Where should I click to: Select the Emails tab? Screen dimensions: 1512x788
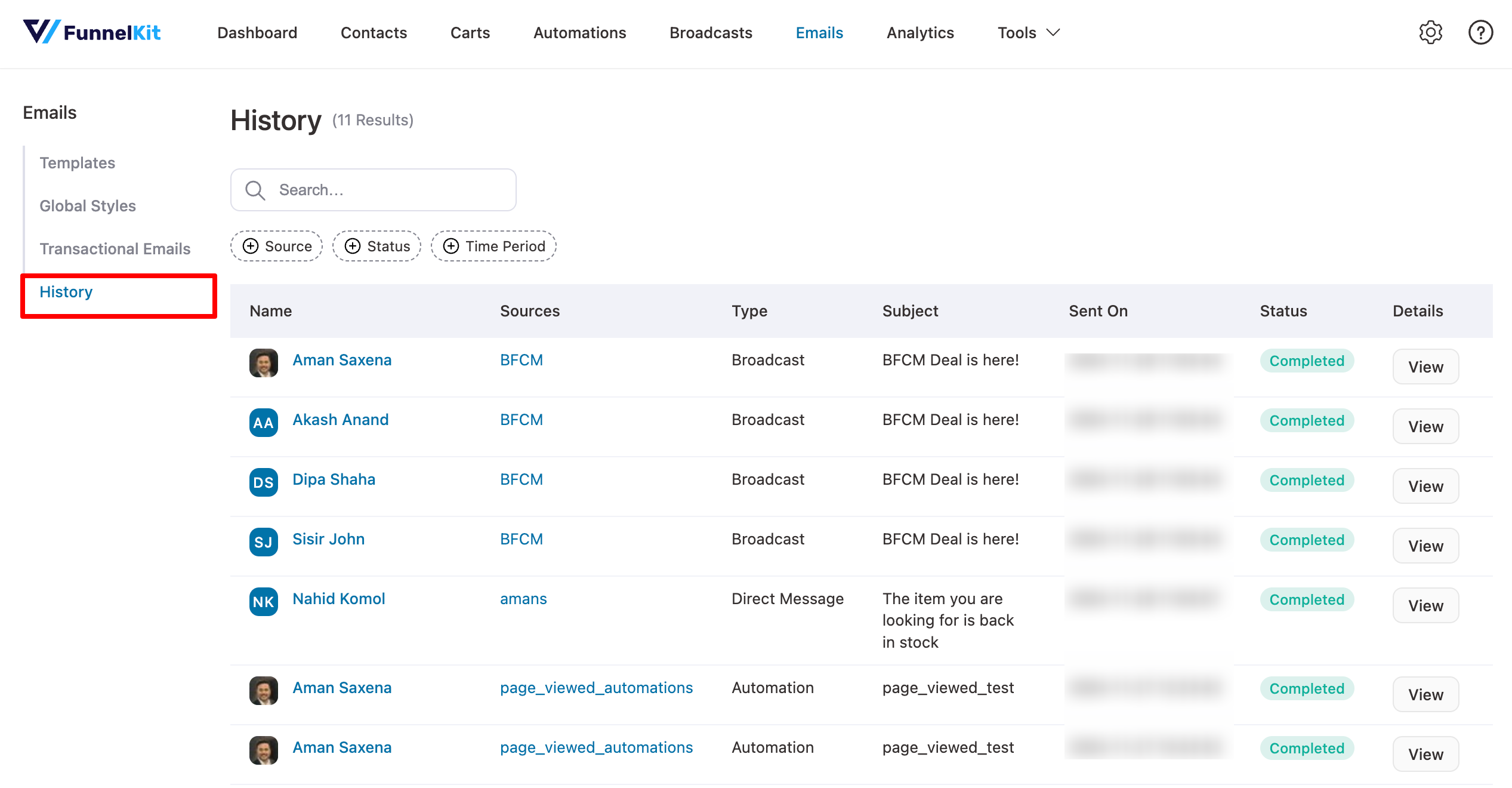(x=819, y=33)
